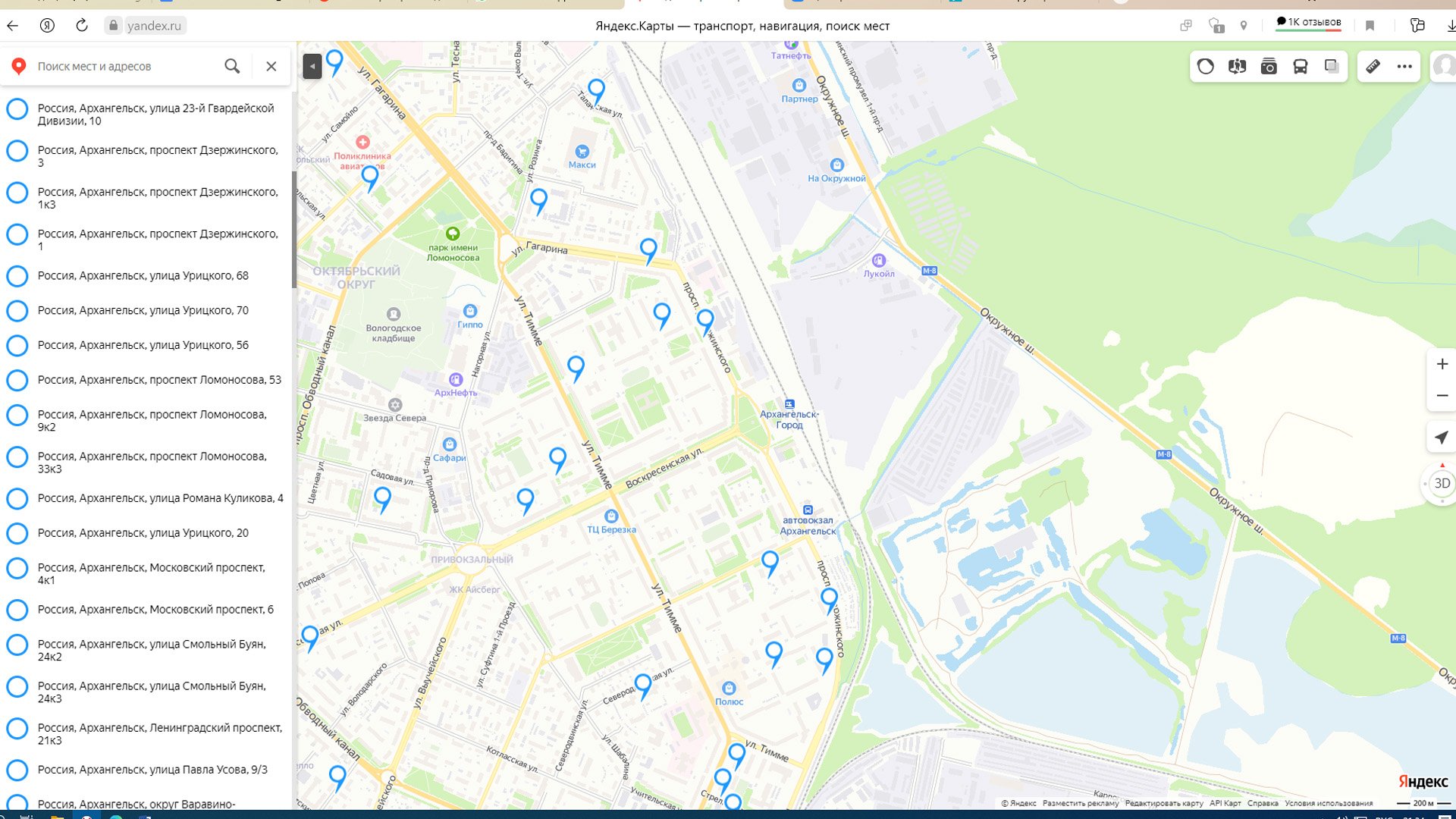Select radio for Московский проспект, 6
This screenshot has height=819, width=1456.
[17, 610]
